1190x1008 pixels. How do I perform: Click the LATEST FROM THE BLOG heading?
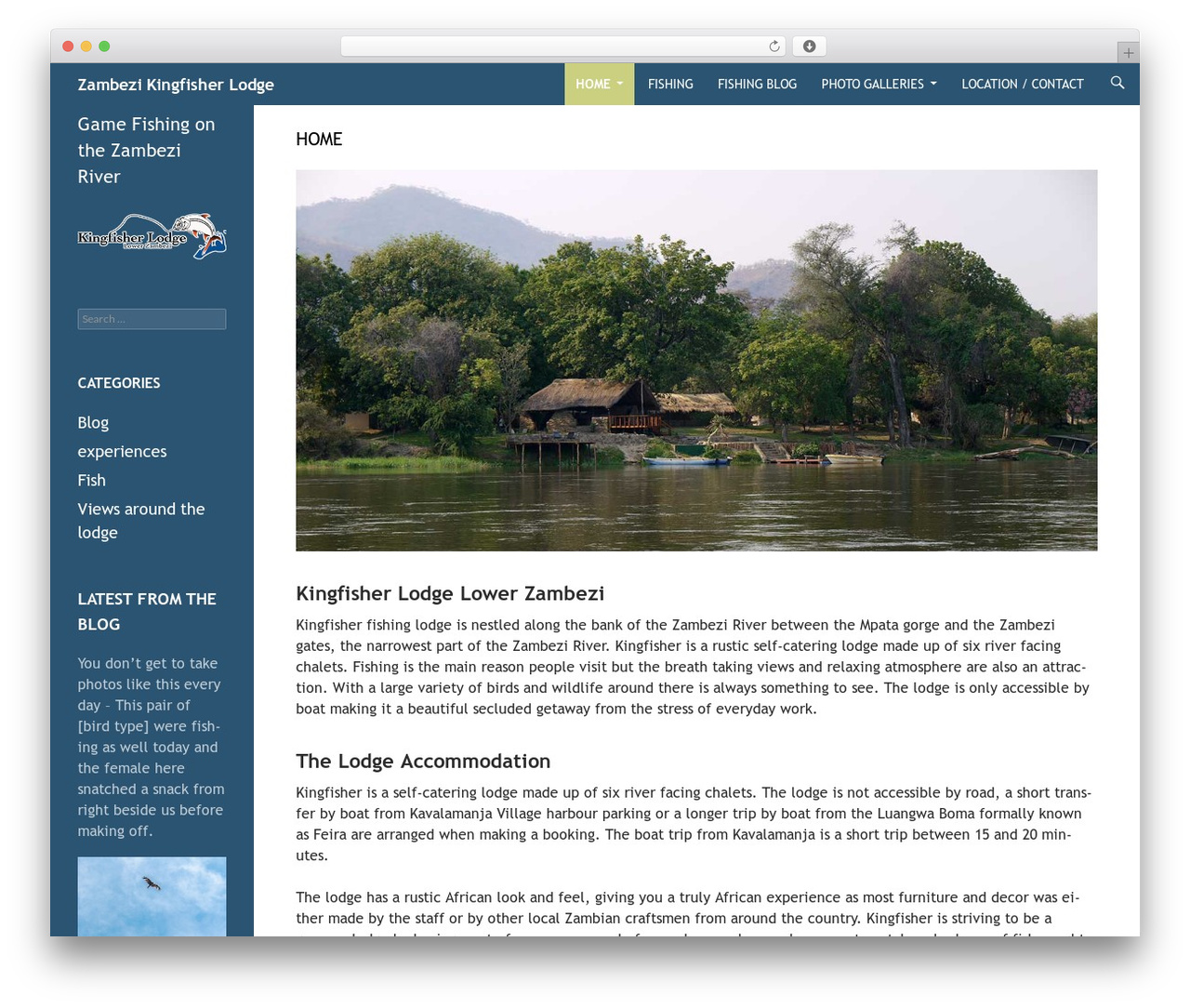tap(147, 612)
